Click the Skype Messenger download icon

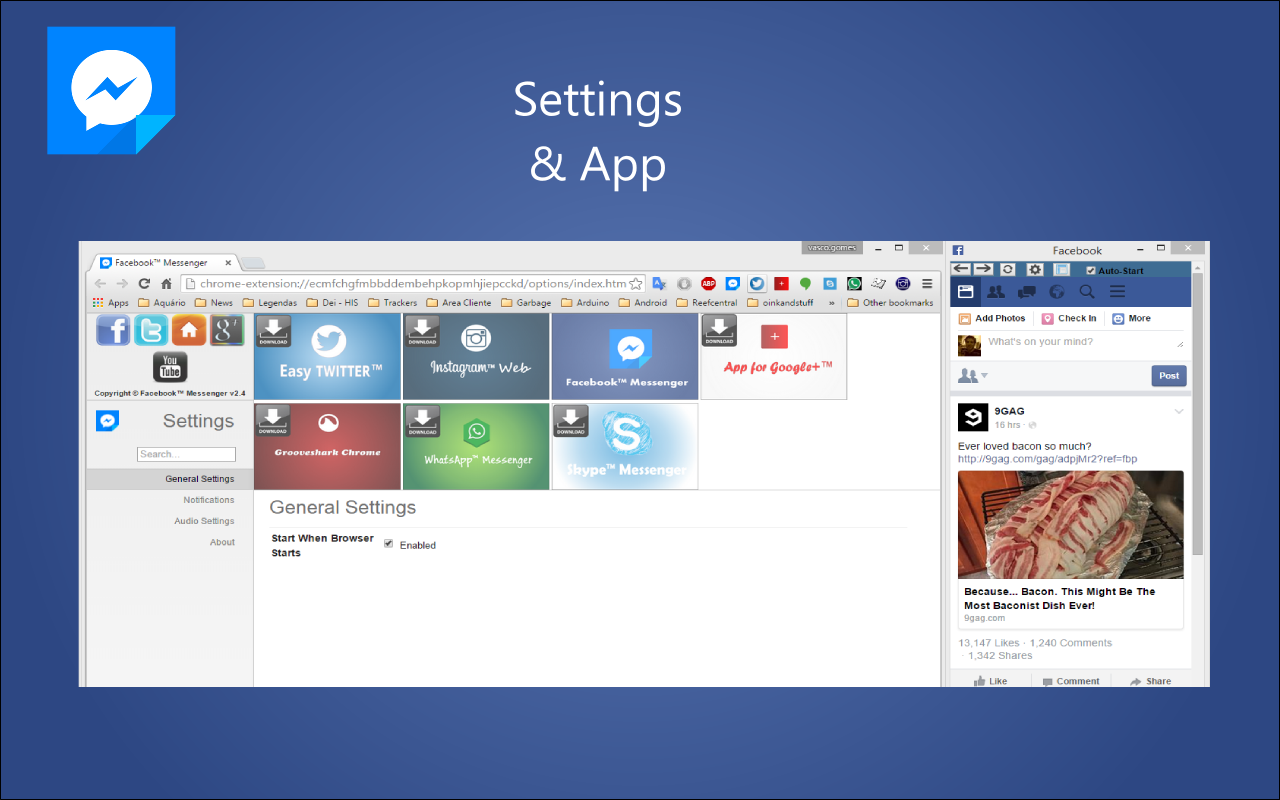click(571, 421)
